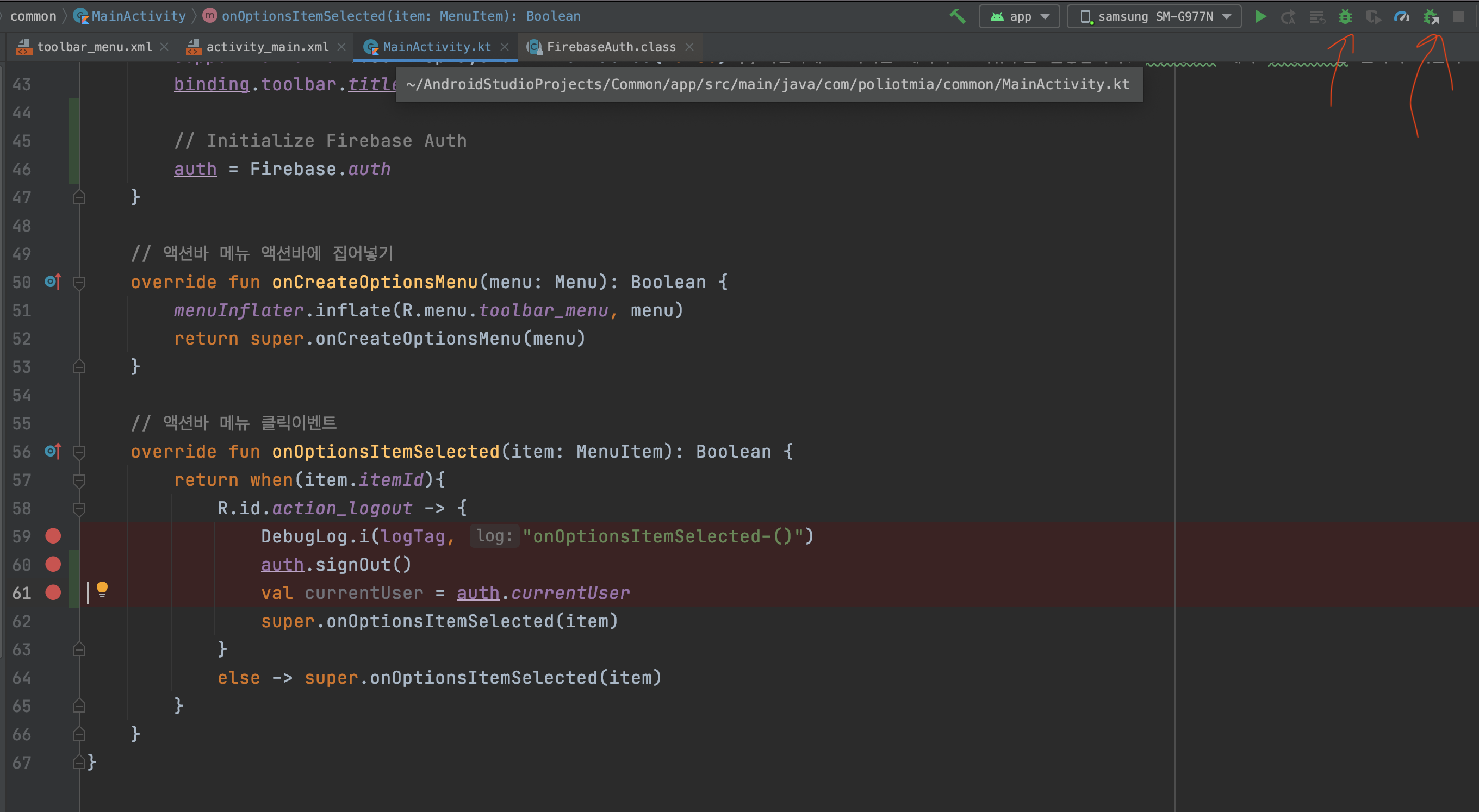Run the app with green play button
The width and height of the screenshot is (1479, 812).
(x=1260, y=16)
